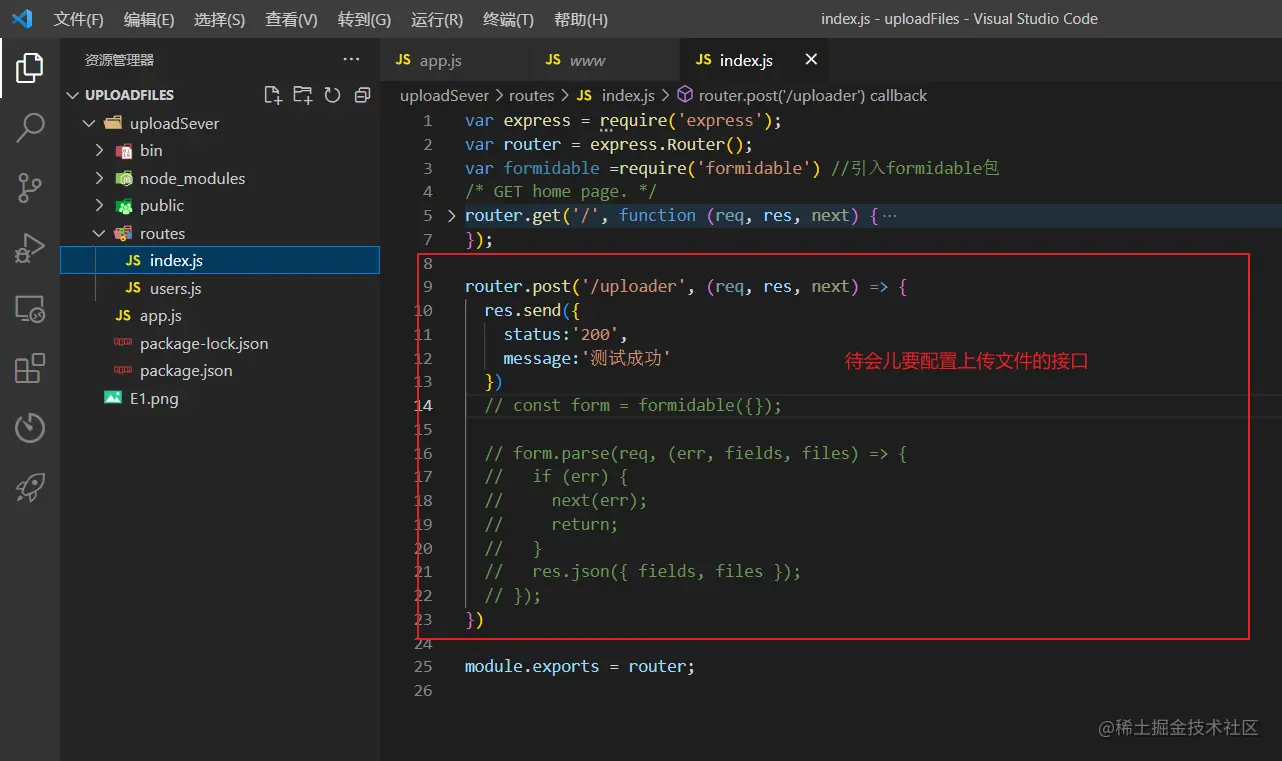Click line number 9 in gutter

coord(428,286)
